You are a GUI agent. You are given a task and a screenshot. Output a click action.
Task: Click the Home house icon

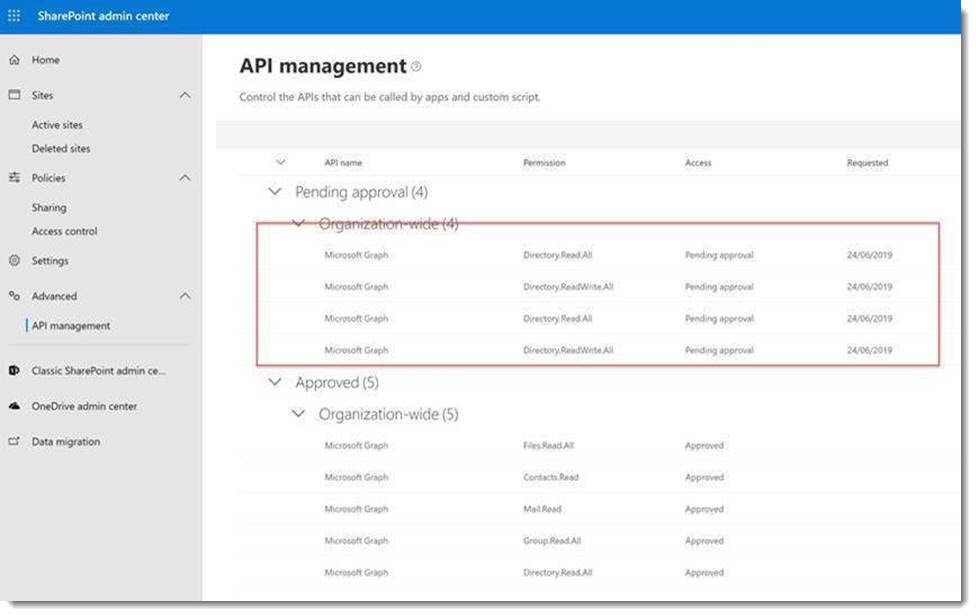coord(14,60)
